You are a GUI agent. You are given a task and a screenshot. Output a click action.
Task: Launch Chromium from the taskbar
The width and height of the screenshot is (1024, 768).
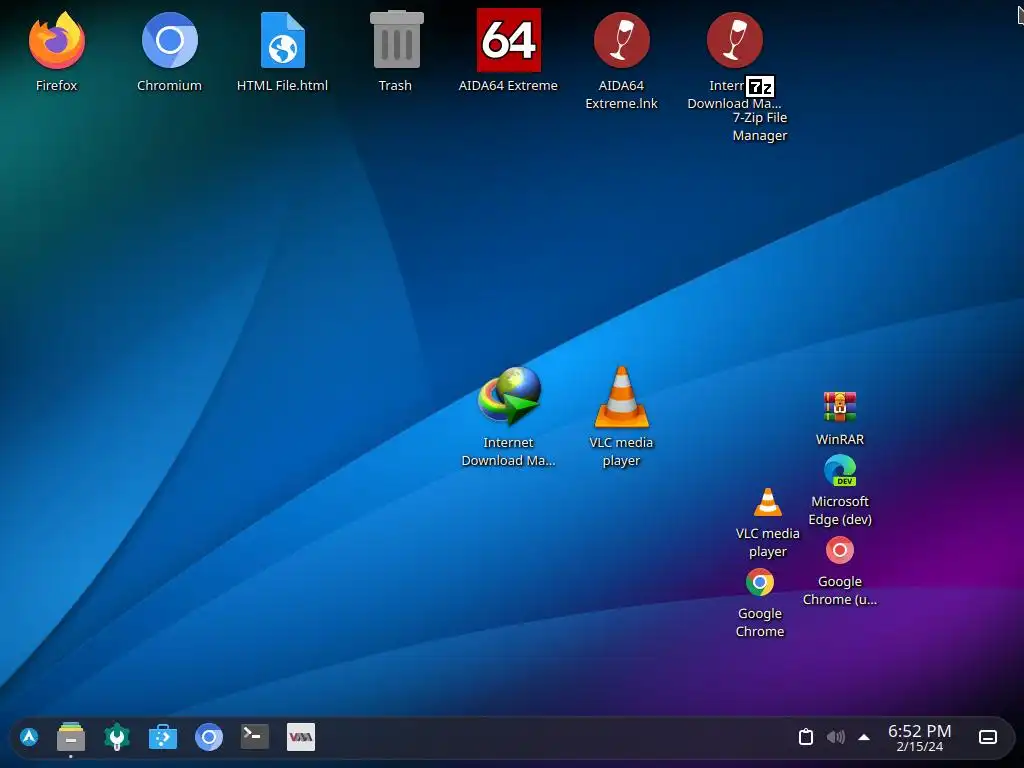click(209, 737)
